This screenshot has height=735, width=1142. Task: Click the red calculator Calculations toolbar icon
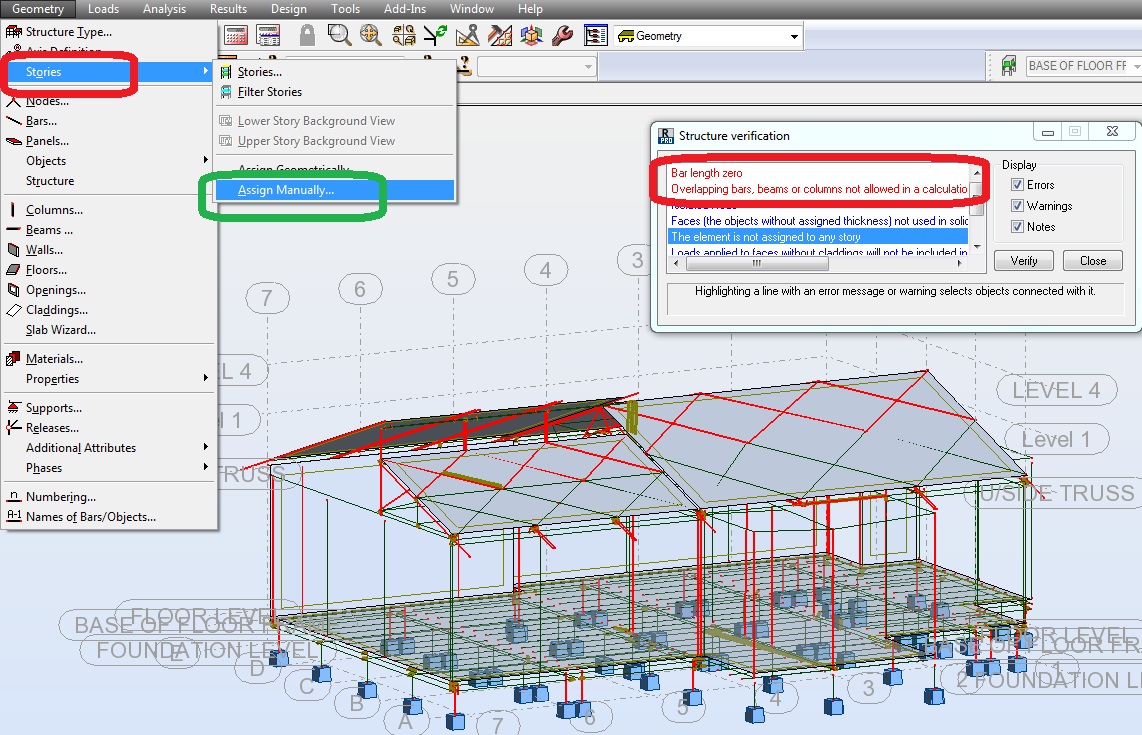(x=236, y=35)
